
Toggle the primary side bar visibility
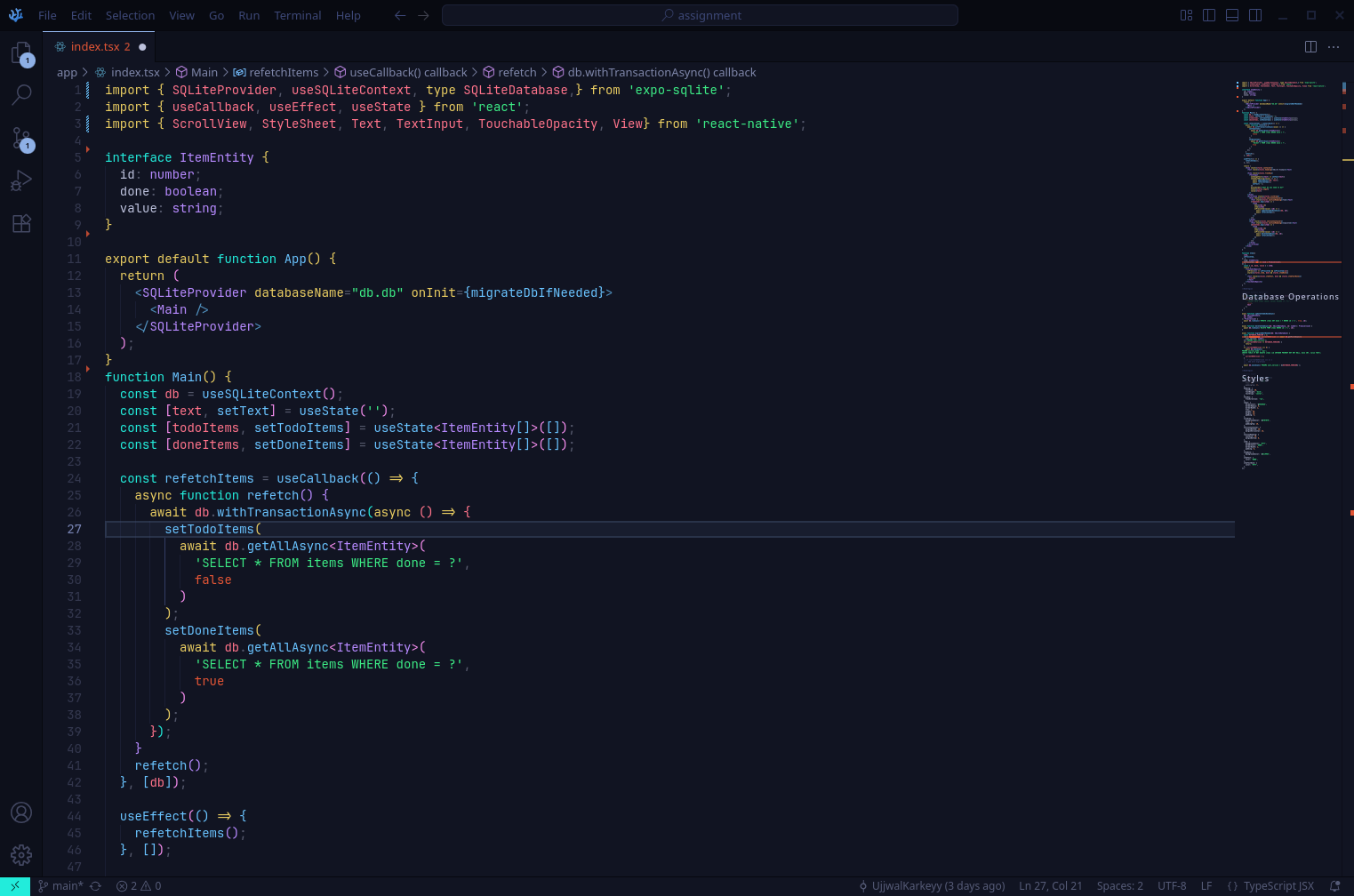[x=1209, y=15]
